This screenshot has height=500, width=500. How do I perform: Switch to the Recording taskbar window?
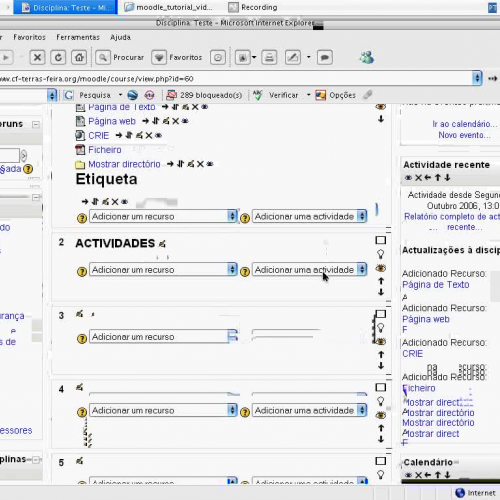(x=253, y=7)
